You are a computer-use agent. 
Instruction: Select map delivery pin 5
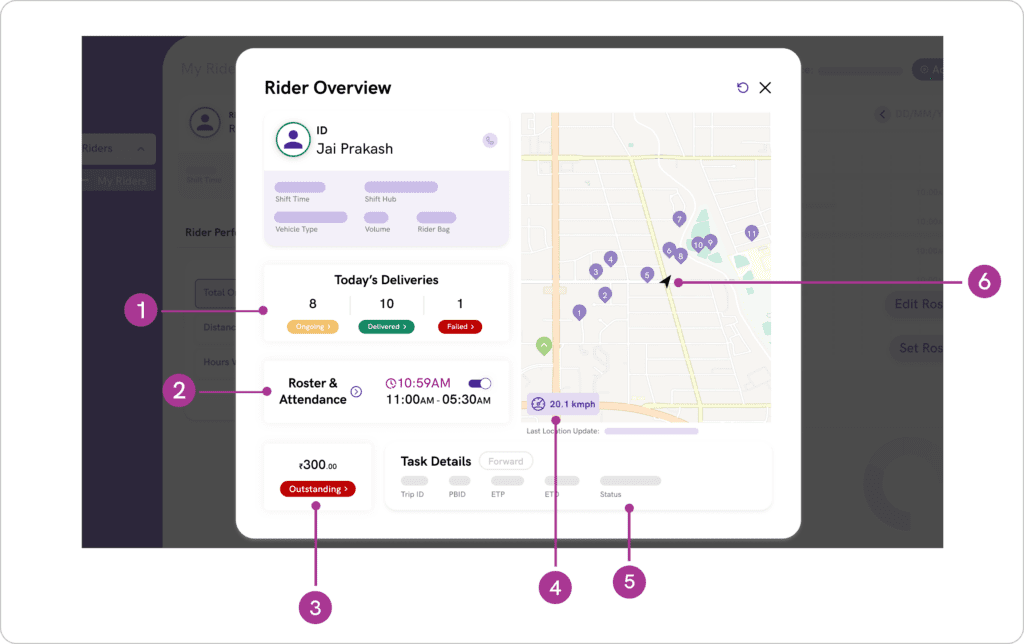coord(647,275)
